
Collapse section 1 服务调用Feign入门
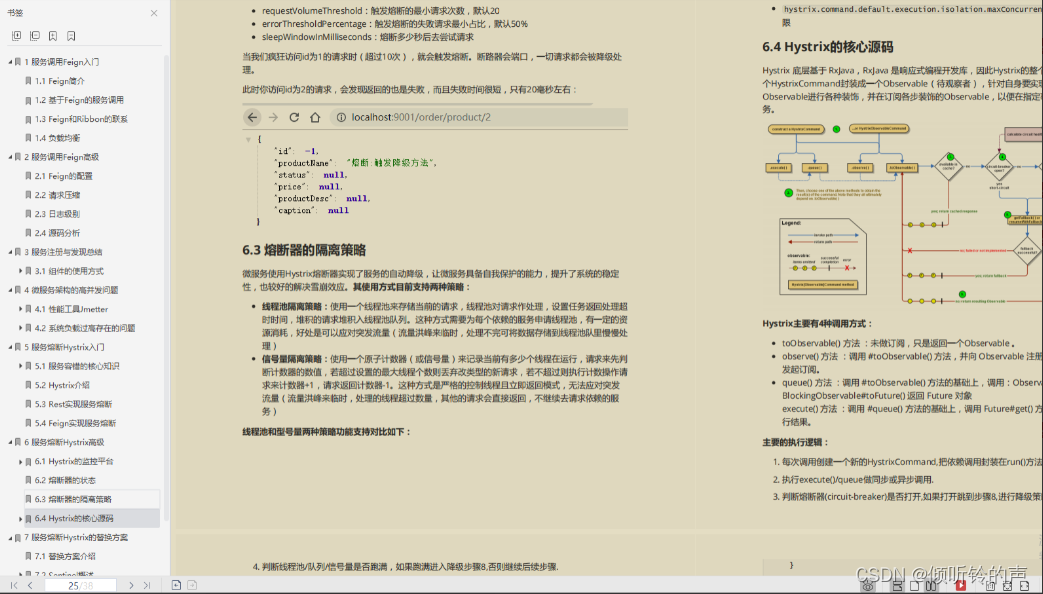10,62
